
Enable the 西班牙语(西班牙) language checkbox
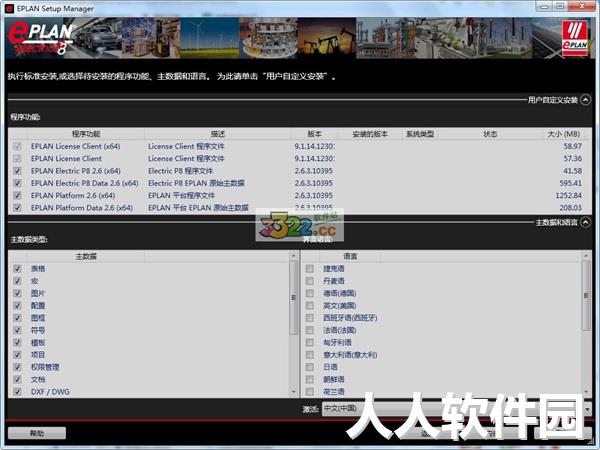pos(310,318)
